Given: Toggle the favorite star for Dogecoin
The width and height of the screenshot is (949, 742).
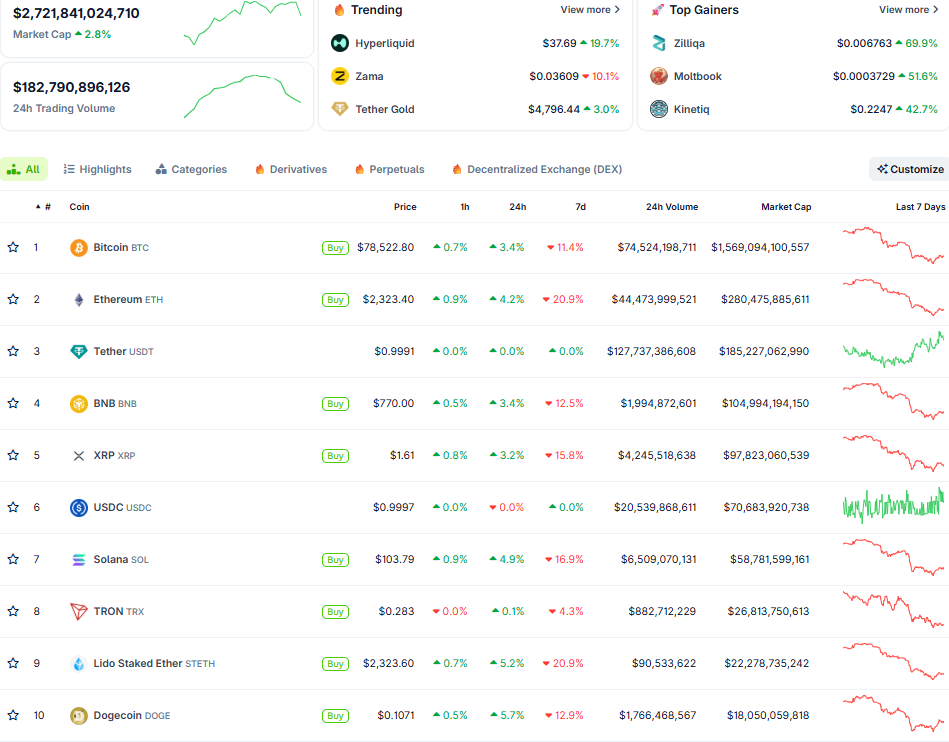Looking at the screenshot, I should click(13, 715).
